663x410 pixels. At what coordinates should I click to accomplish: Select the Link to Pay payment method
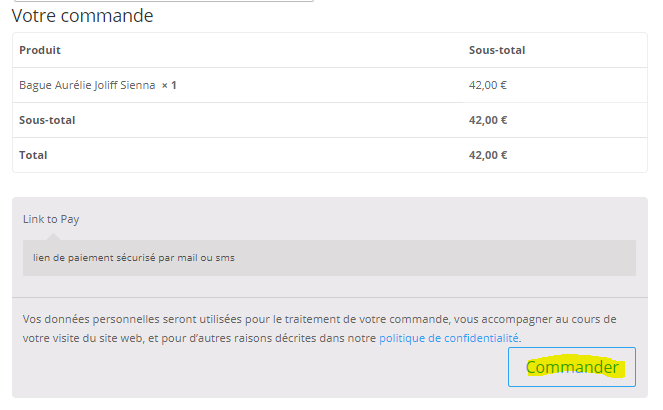pos(51,219)
